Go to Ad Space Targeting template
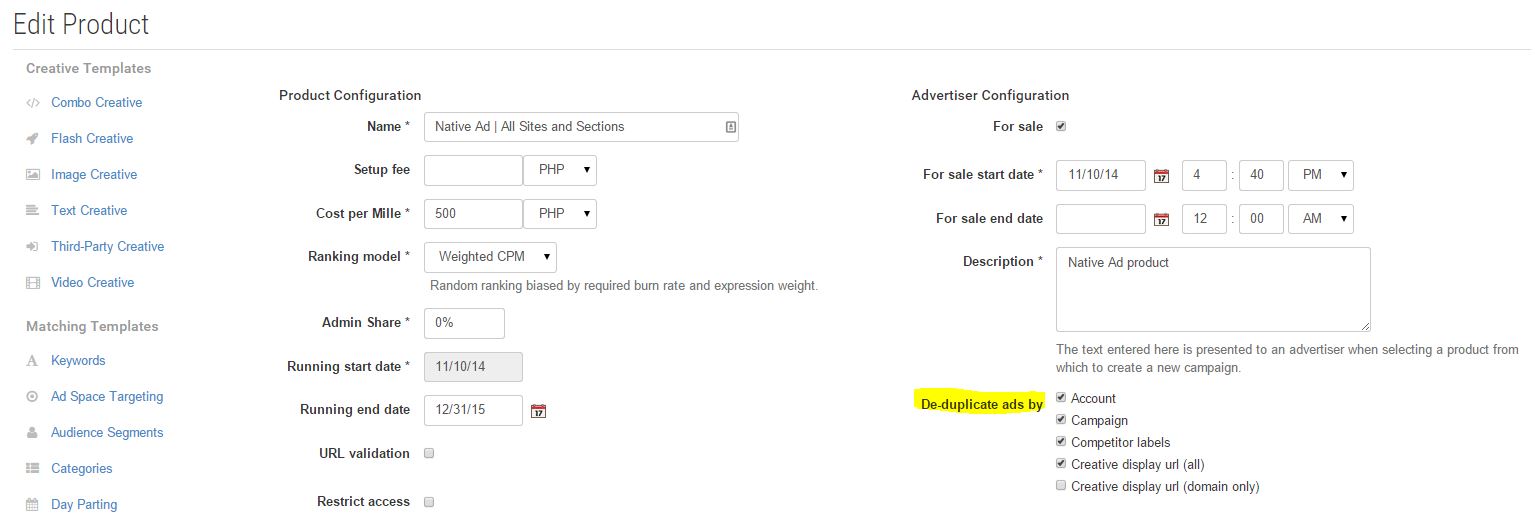Screen dimensions: 1535x527 107,396
